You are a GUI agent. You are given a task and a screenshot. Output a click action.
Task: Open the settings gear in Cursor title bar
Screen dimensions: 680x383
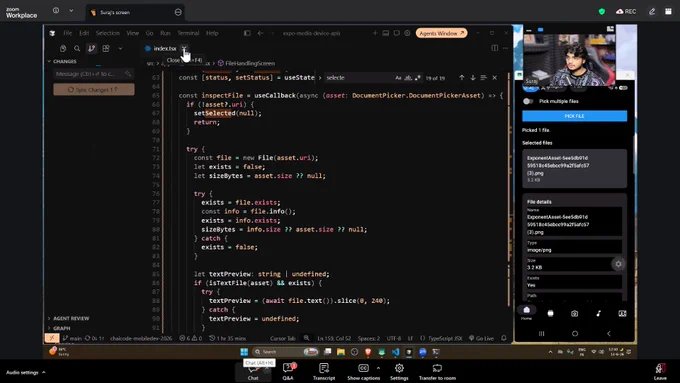(x=407, y=33)
